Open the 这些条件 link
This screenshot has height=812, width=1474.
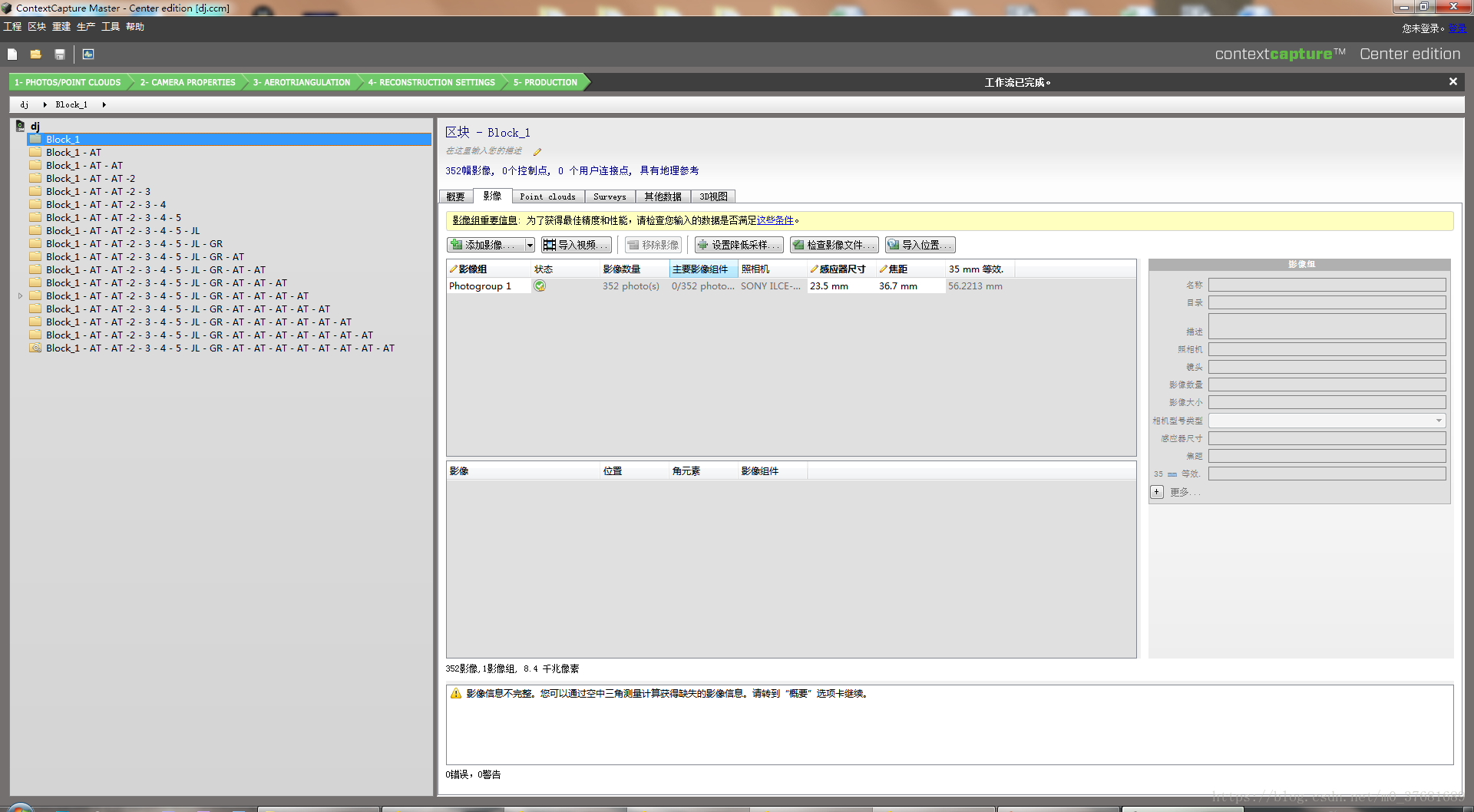coord(775,220)
